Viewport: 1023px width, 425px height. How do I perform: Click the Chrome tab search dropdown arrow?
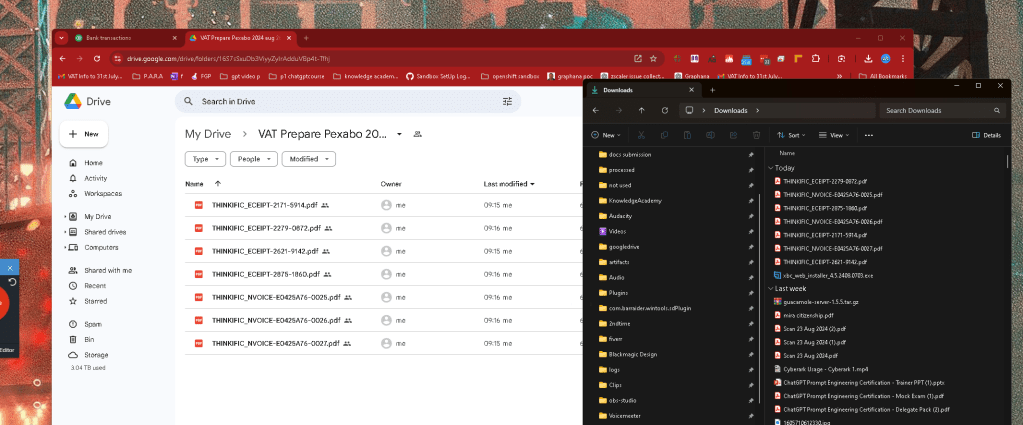[61, 39]
